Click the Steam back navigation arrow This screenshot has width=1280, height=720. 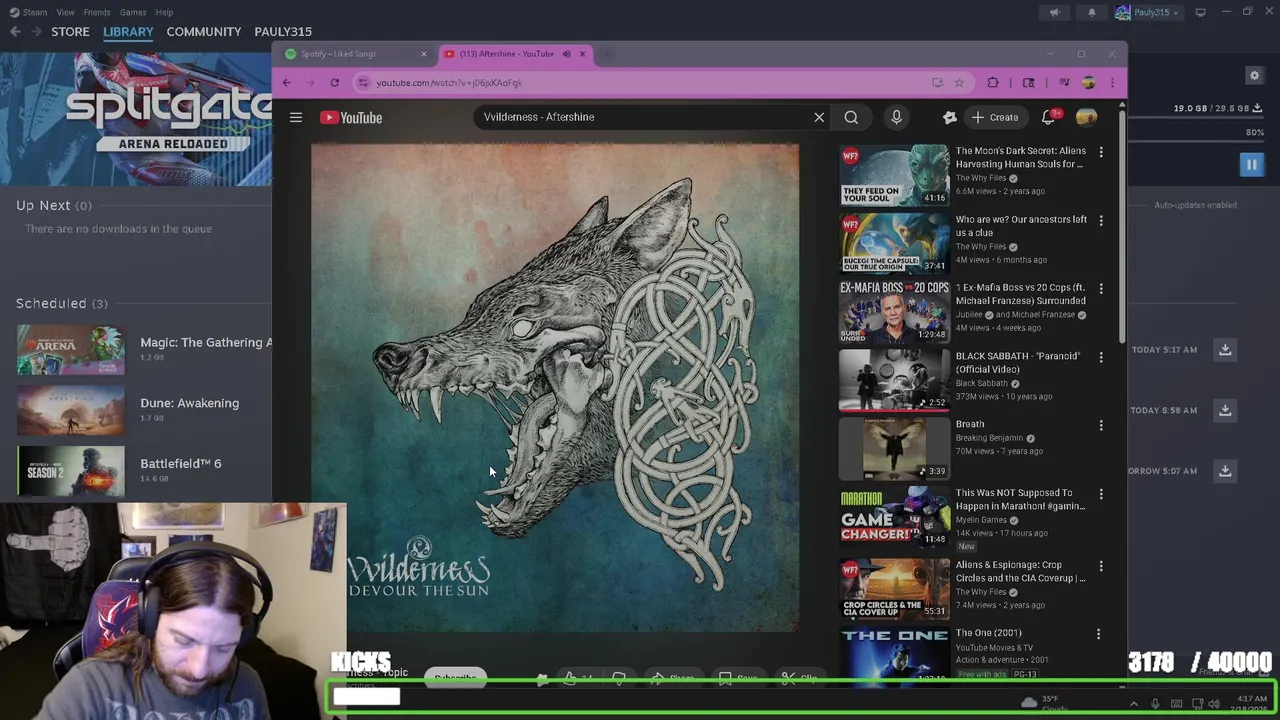coord(15,32)
